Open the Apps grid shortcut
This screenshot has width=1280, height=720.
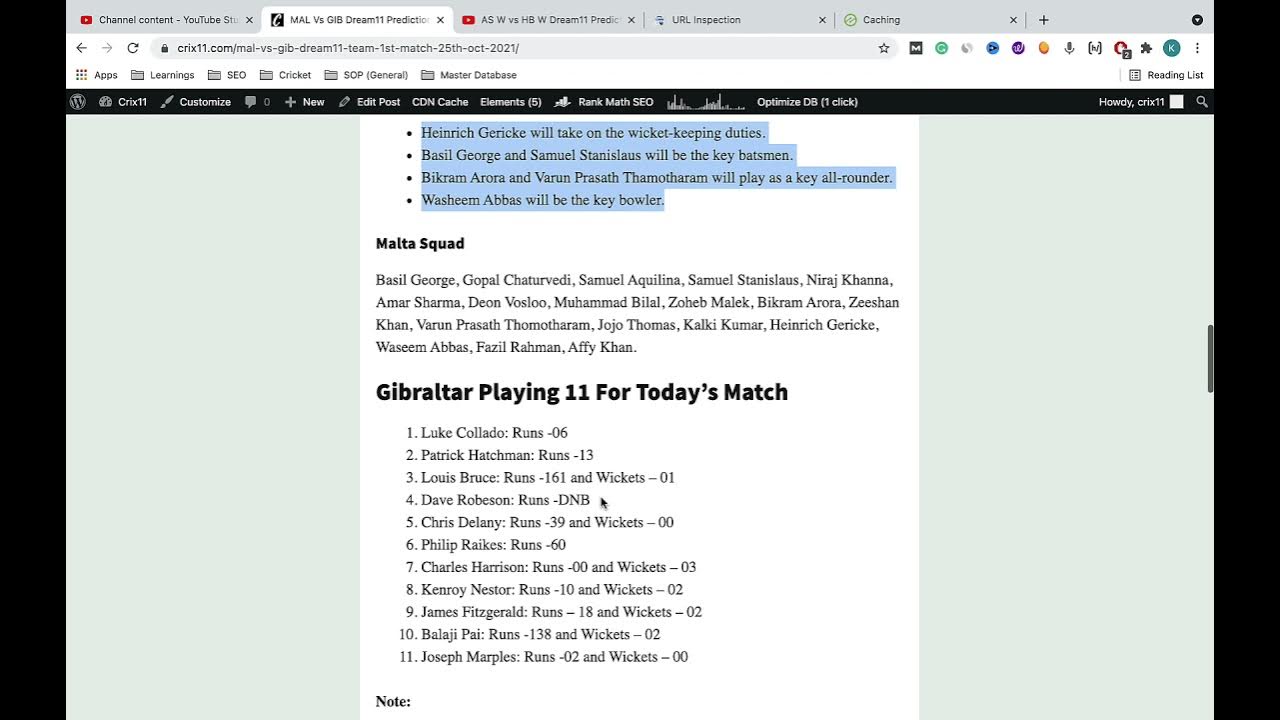pyautogui.click(x=97, y=75)
